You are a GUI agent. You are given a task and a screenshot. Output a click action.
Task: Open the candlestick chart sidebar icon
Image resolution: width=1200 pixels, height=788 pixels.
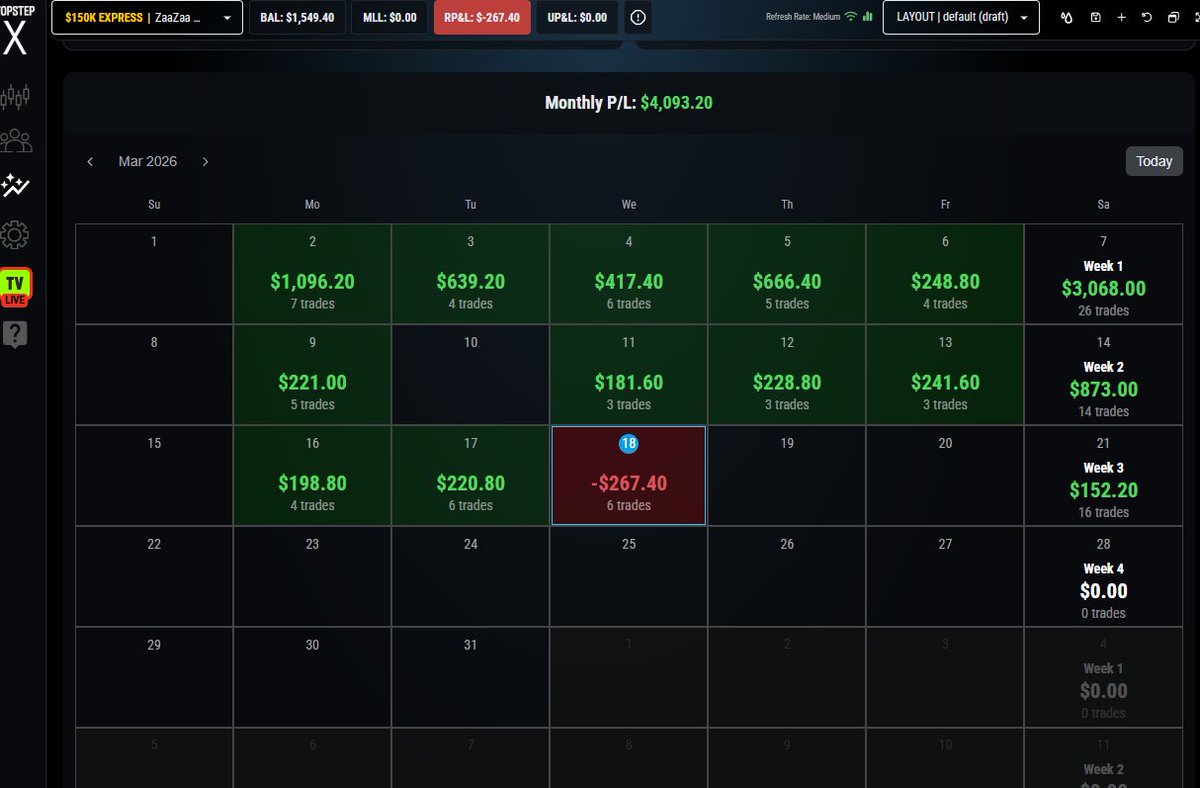[x=15, y=97]
